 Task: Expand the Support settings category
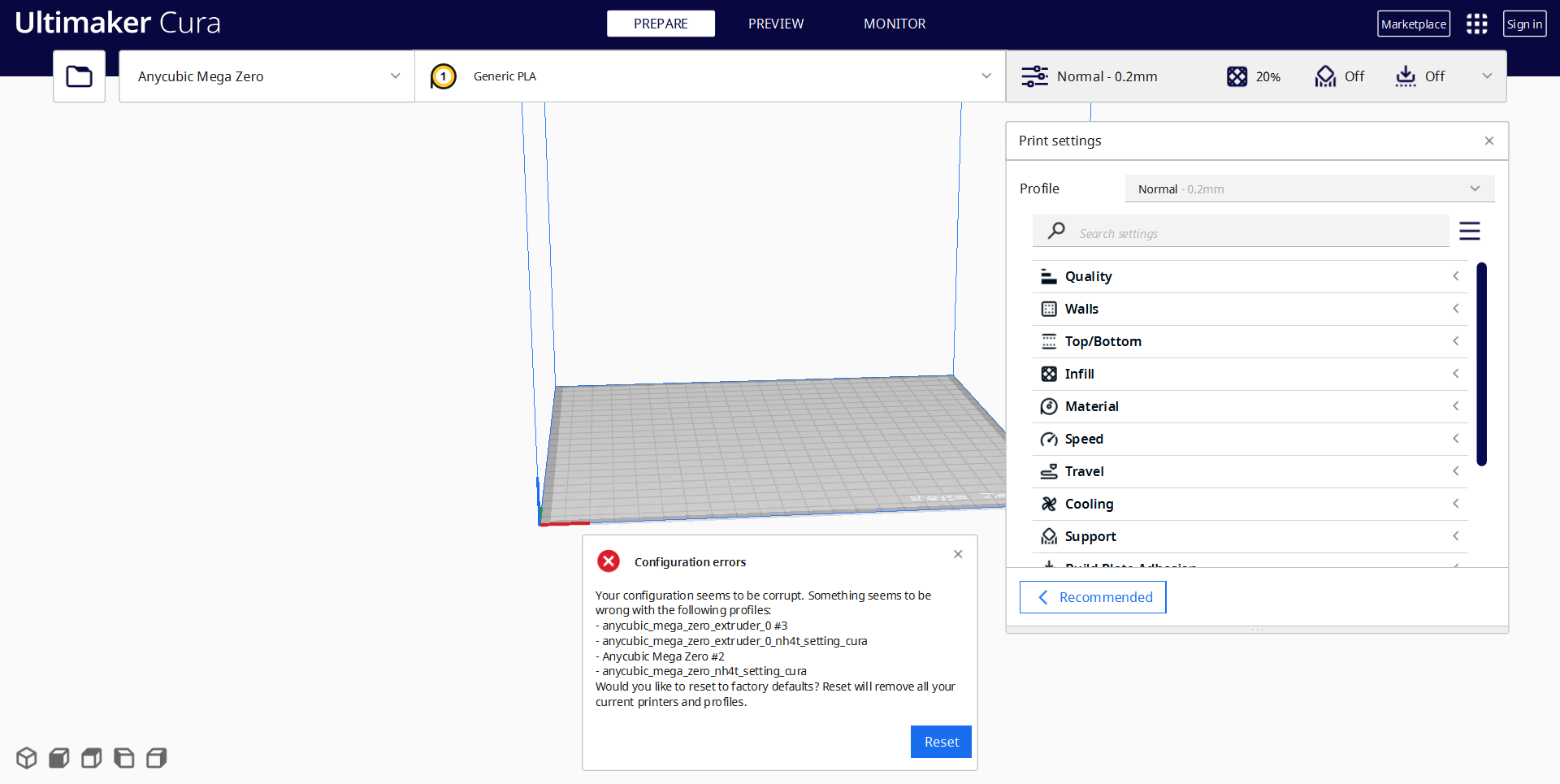[1250, 536]
